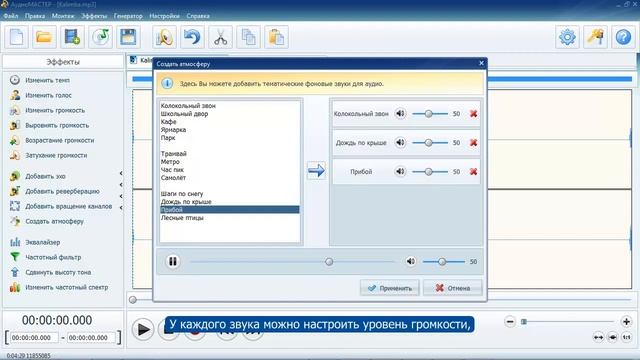Select Изменить голос effect

click(48, 95)
